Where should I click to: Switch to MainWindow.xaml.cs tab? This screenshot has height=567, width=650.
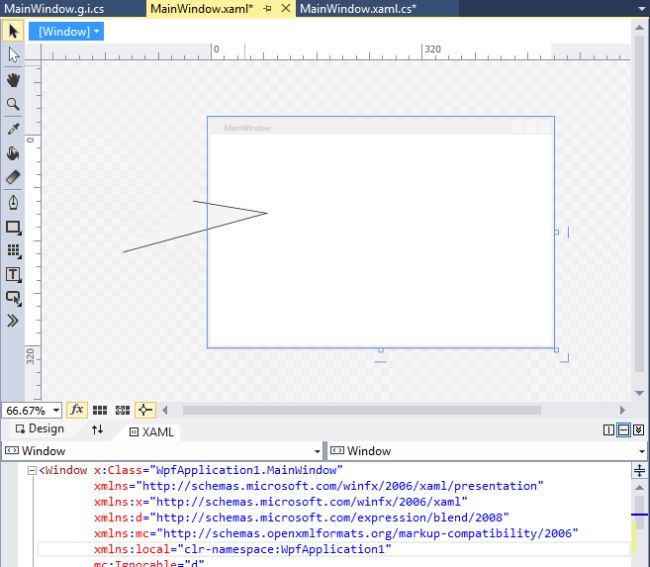point(358,9)
